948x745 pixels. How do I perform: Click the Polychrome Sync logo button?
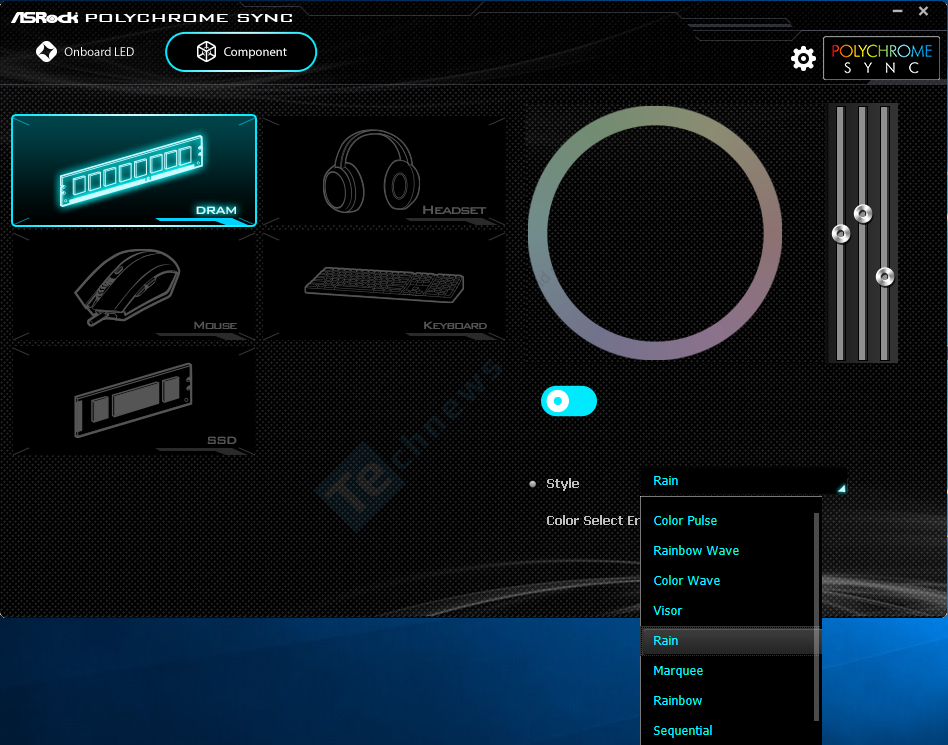click(x=881, y=58)
